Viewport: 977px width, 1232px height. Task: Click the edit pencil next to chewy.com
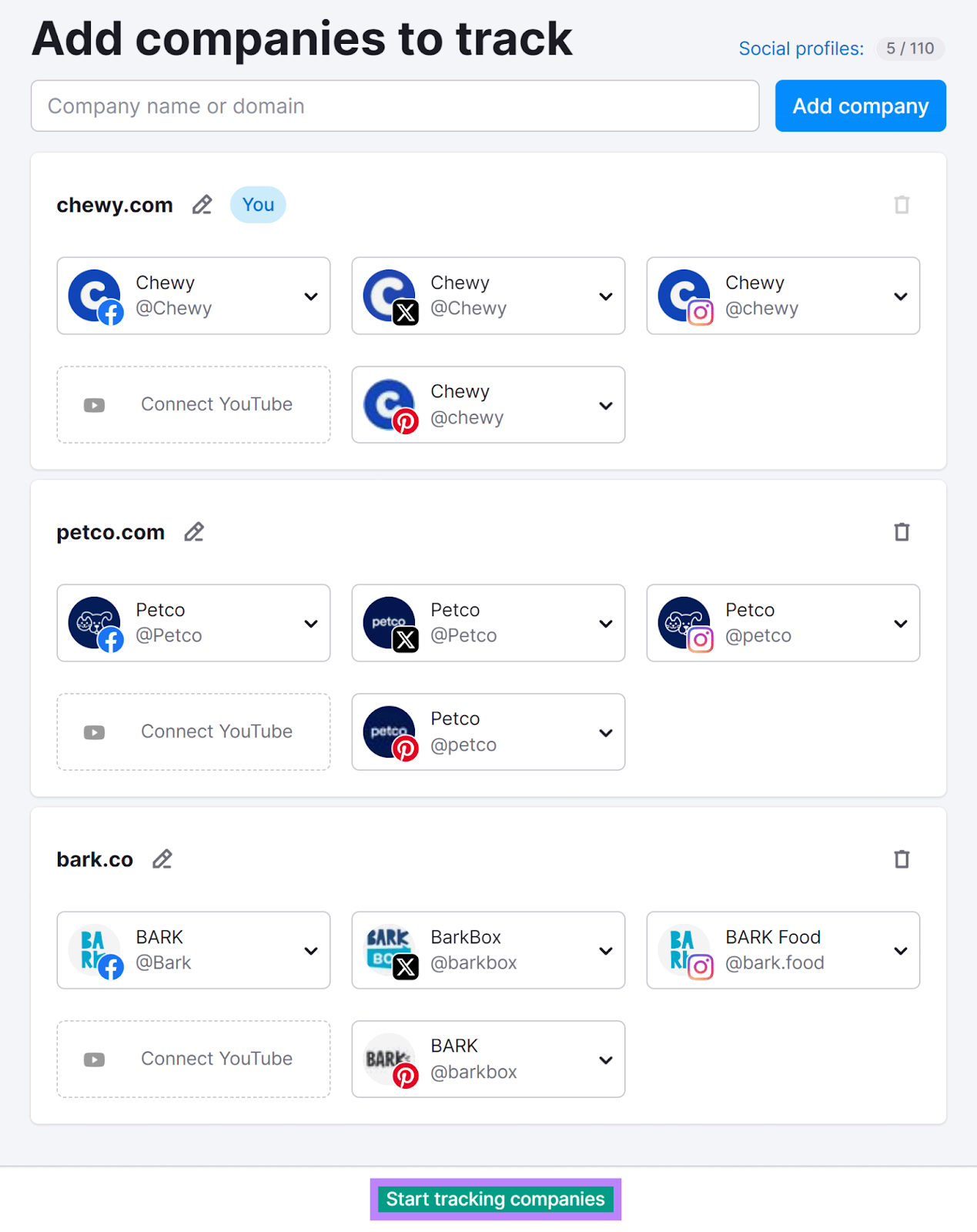[x=202, y=204]
